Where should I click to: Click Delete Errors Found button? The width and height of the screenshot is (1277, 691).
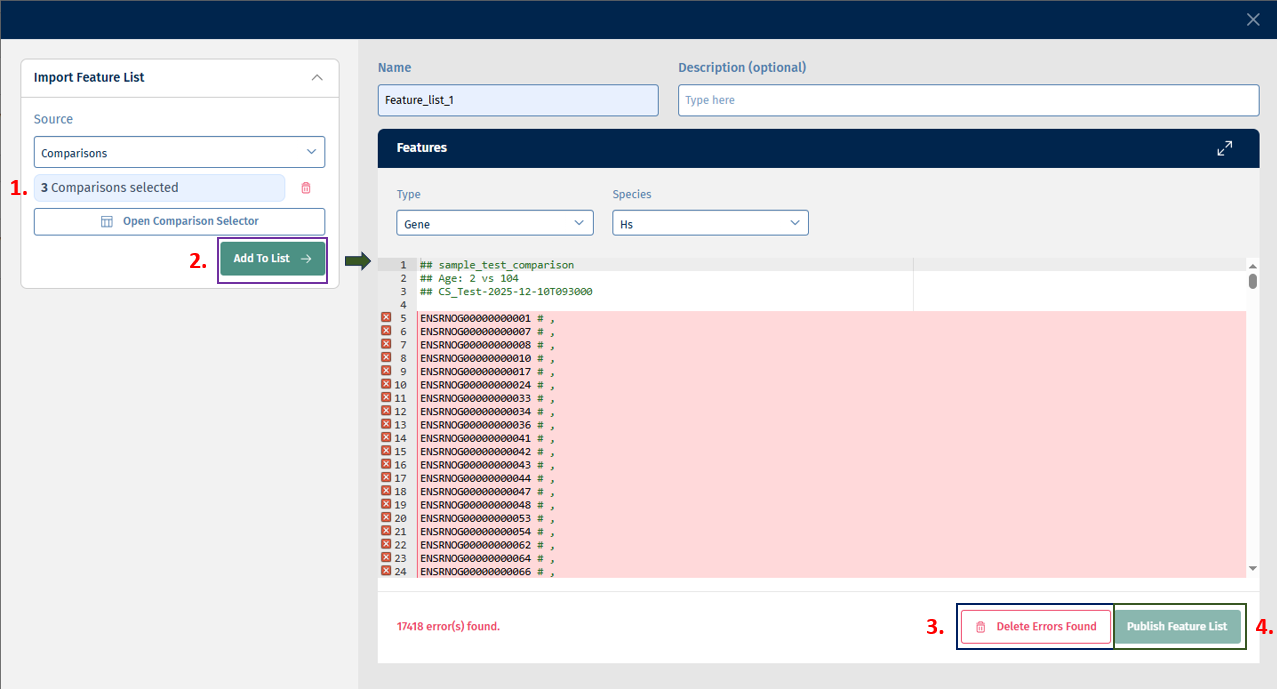(1036, 627)
